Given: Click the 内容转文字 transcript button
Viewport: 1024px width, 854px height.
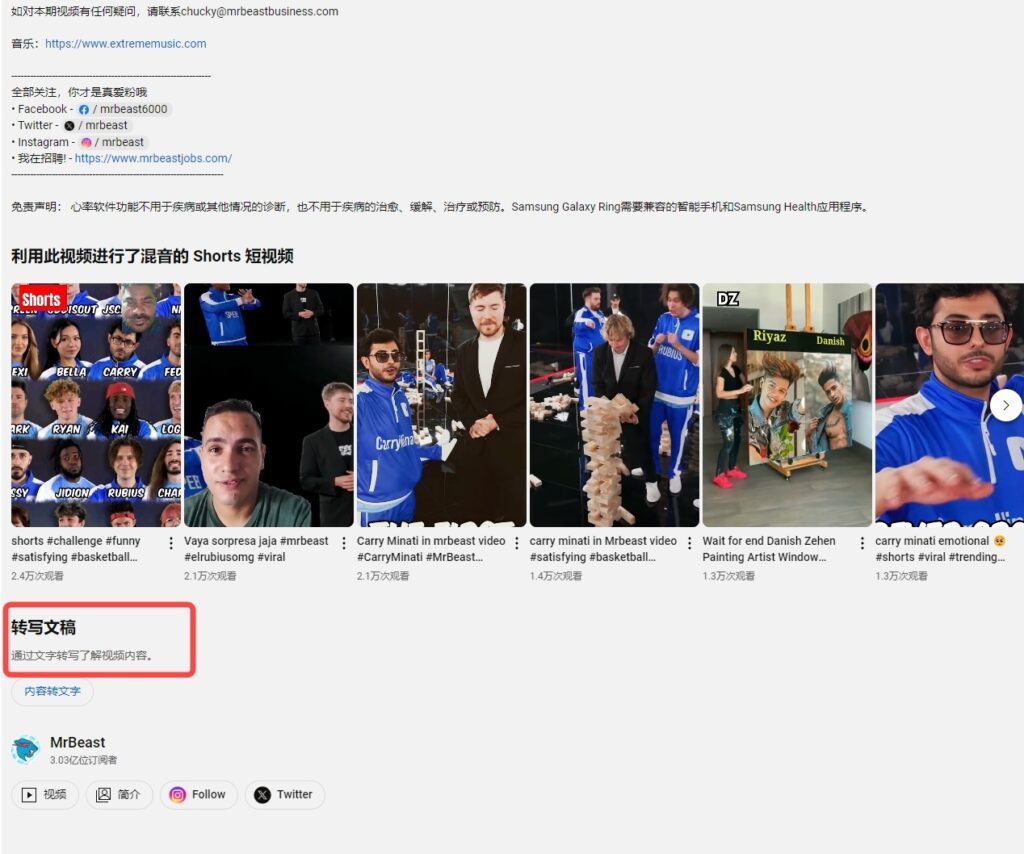Looking at the screenshot, I should click(x=52, y=691).
